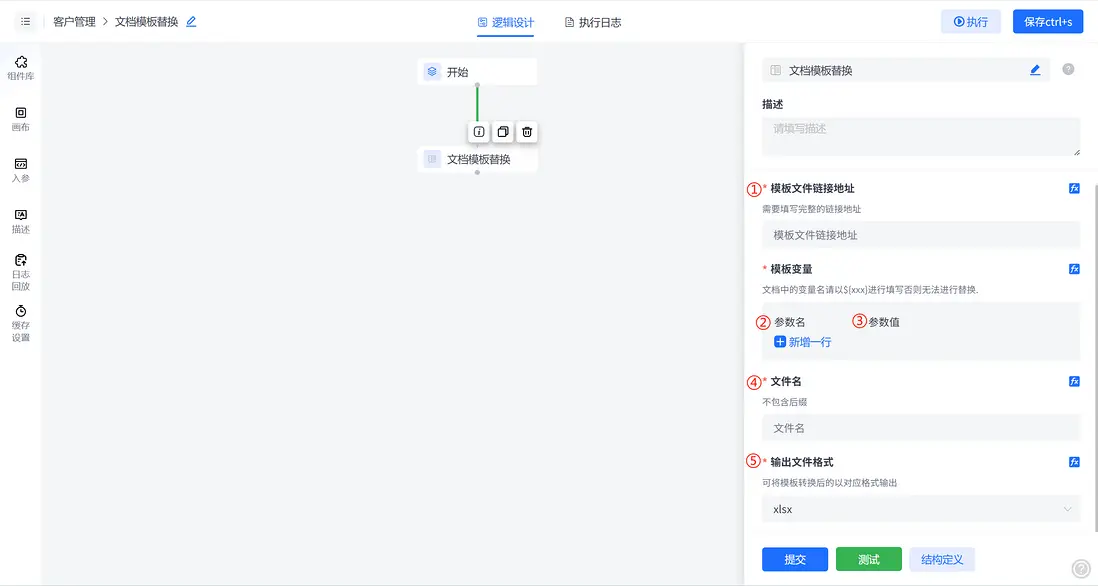Click the 保存 ctrl+s save button
The height and width of the screenshot is (586, 1098).
(1047, 20)
